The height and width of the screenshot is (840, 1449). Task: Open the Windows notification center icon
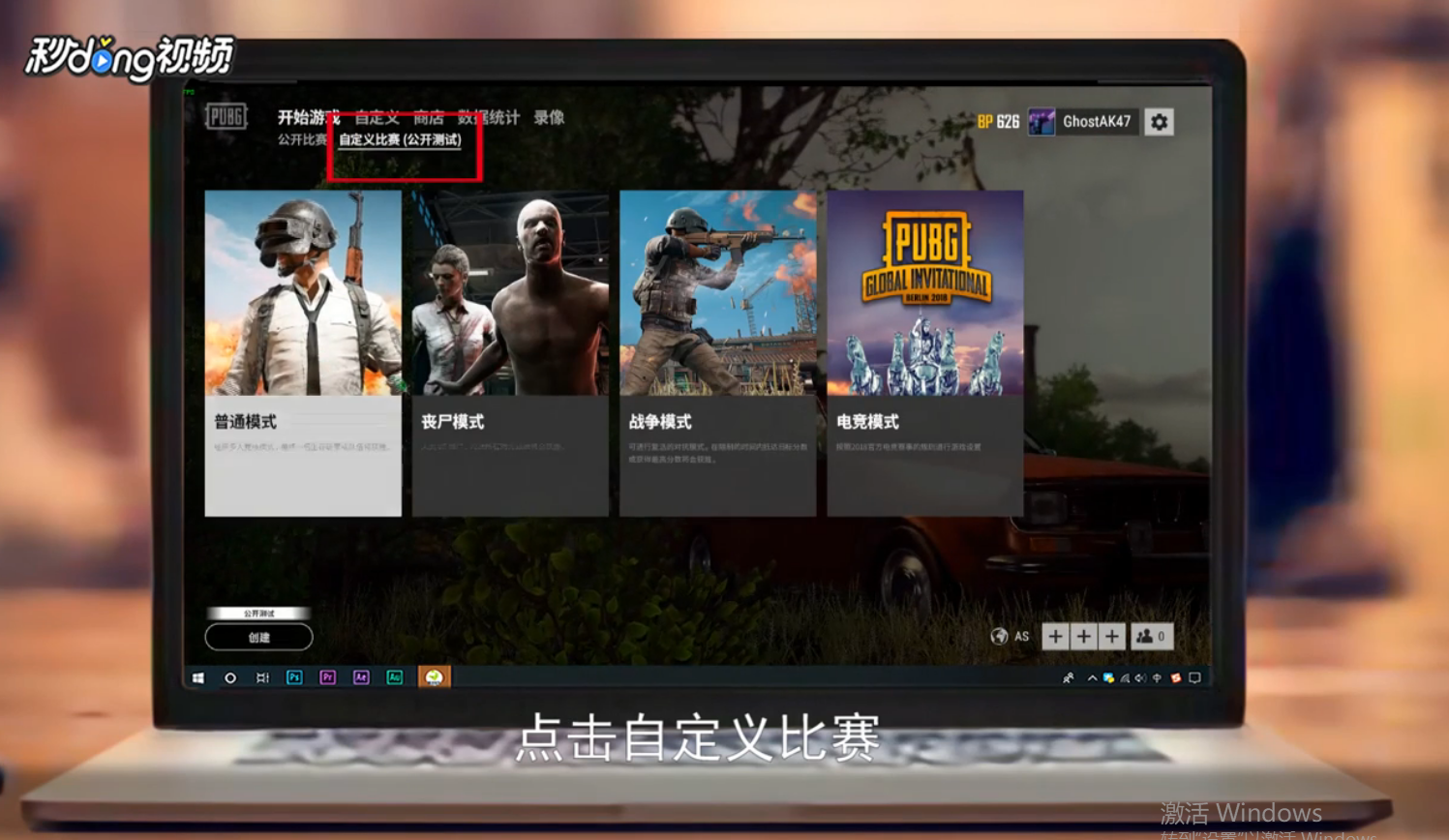point(1194,678)
